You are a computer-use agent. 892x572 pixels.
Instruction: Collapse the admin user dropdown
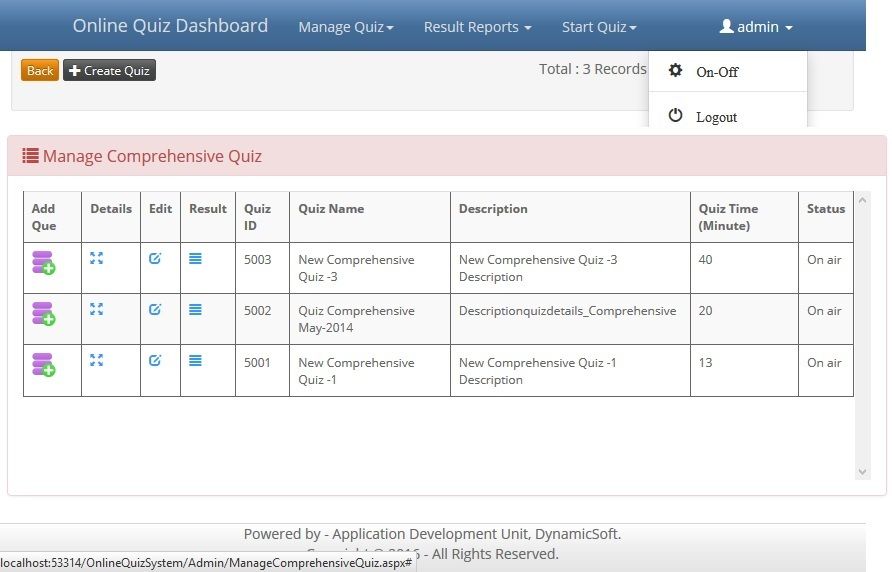756,27
